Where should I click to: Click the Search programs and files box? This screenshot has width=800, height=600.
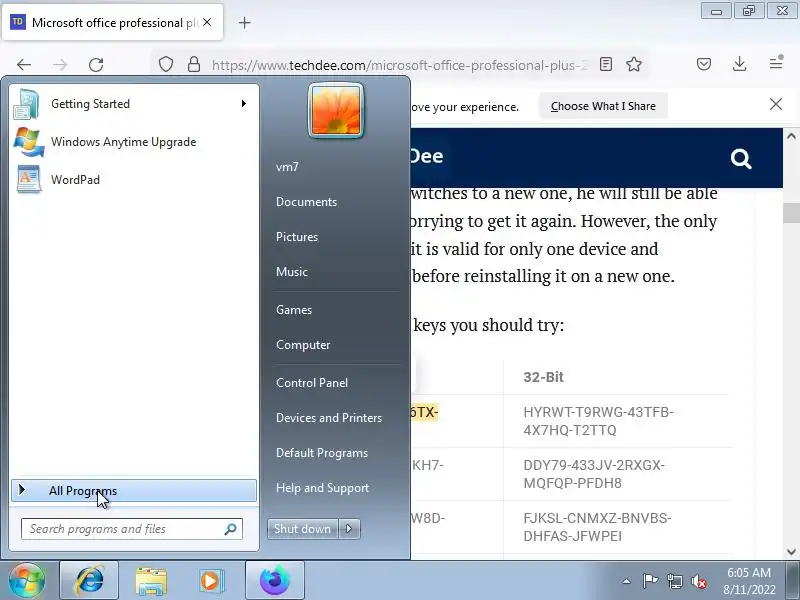(132, 529)
